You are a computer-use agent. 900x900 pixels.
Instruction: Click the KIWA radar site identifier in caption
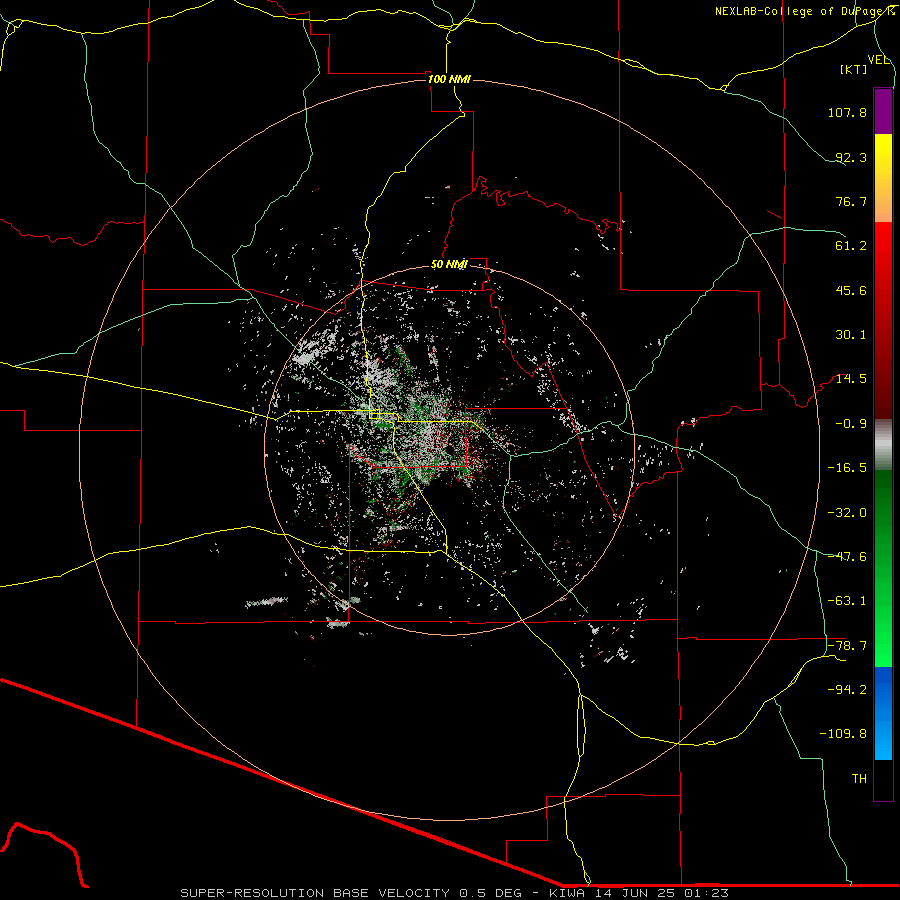point(568,893)
